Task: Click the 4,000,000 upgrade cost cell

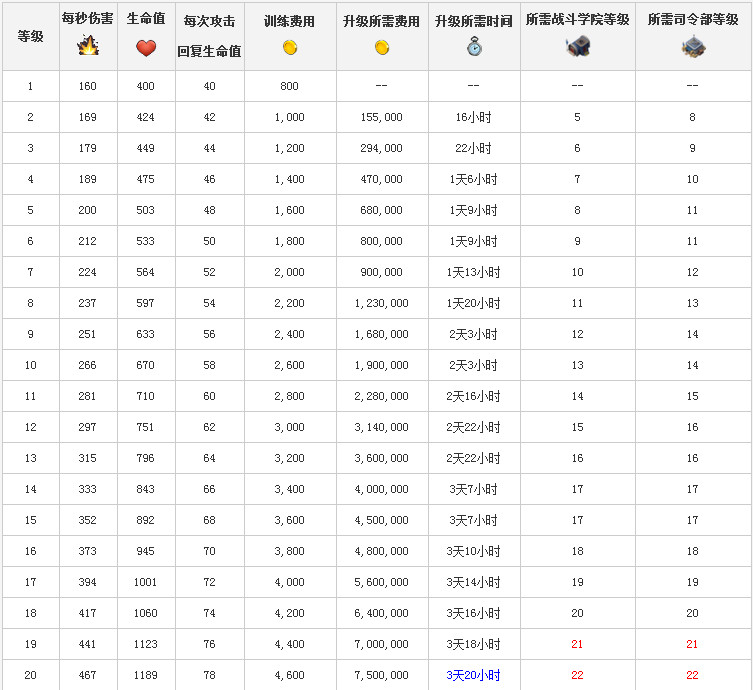Action: coord(382,489)
